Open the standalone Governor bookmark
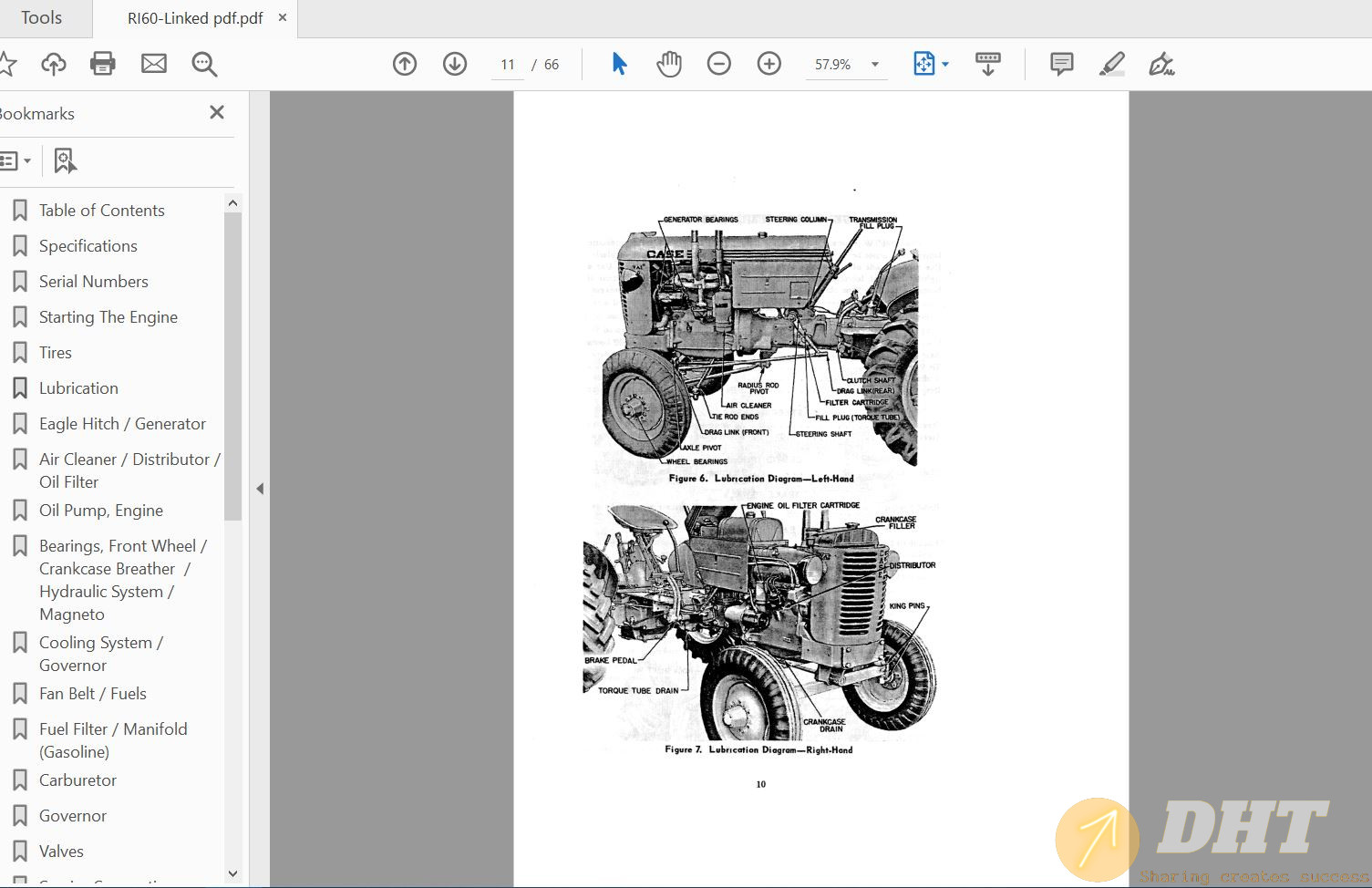 pos(73,816)
